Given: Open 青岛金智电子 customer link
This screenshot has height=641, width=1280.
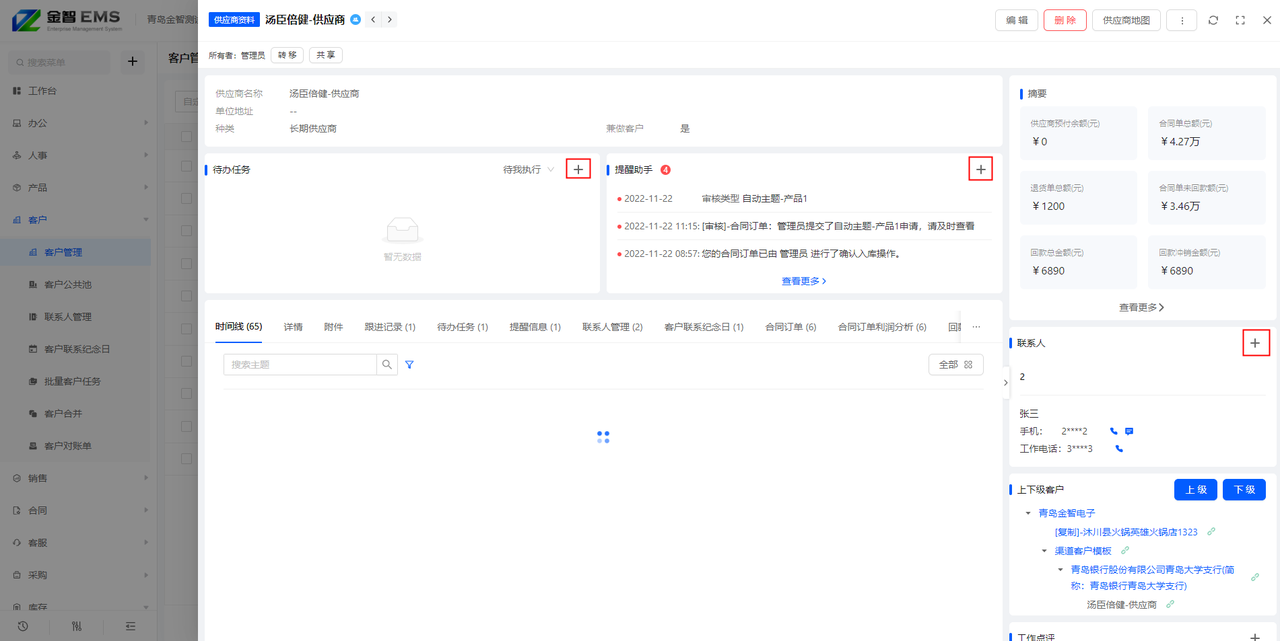Looking at the screenshot, I should pos(1067,513).
